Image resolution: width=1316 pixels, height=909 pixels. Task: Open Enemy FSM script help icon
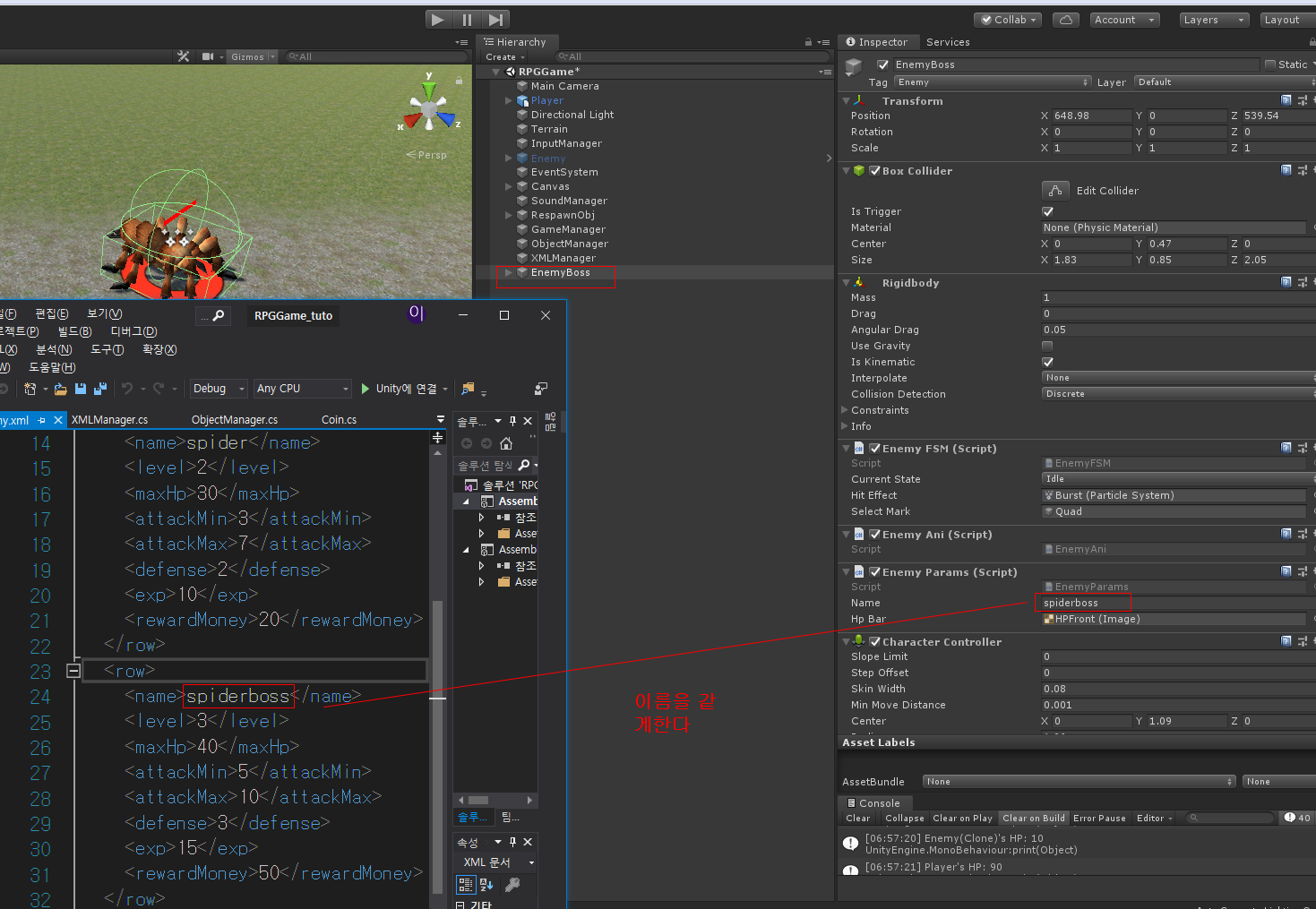[x=1286, y=448]
